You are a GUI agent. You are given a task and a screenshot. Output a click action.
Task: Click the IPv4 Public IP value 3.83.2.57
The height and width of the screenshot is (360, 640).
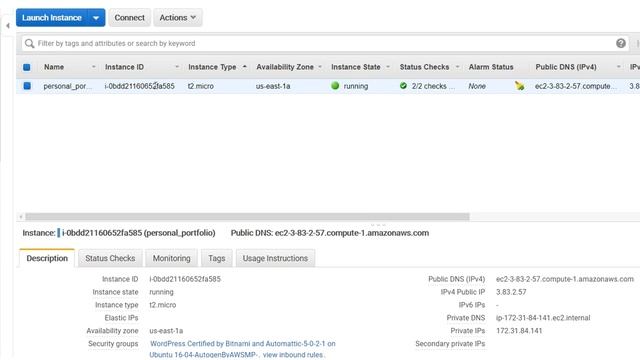[511, 292]
